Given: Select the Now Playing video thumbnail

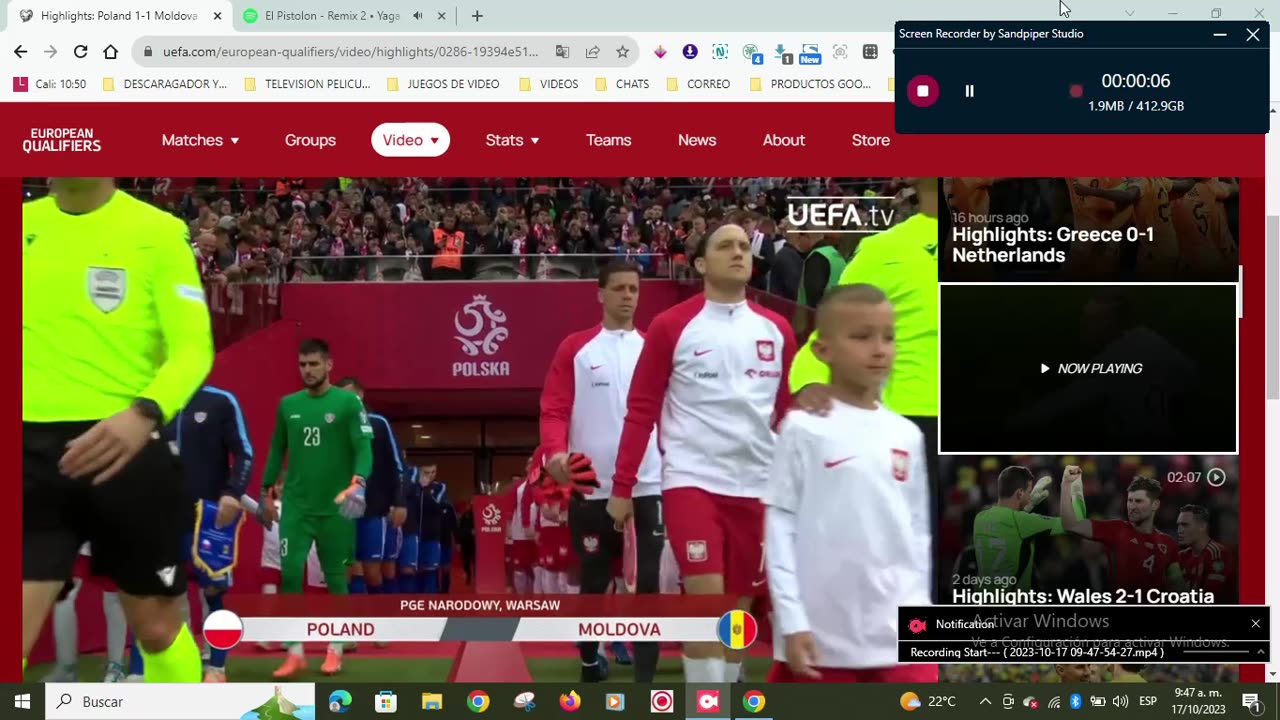Looking at the screenshot, I should point(1088,368).
